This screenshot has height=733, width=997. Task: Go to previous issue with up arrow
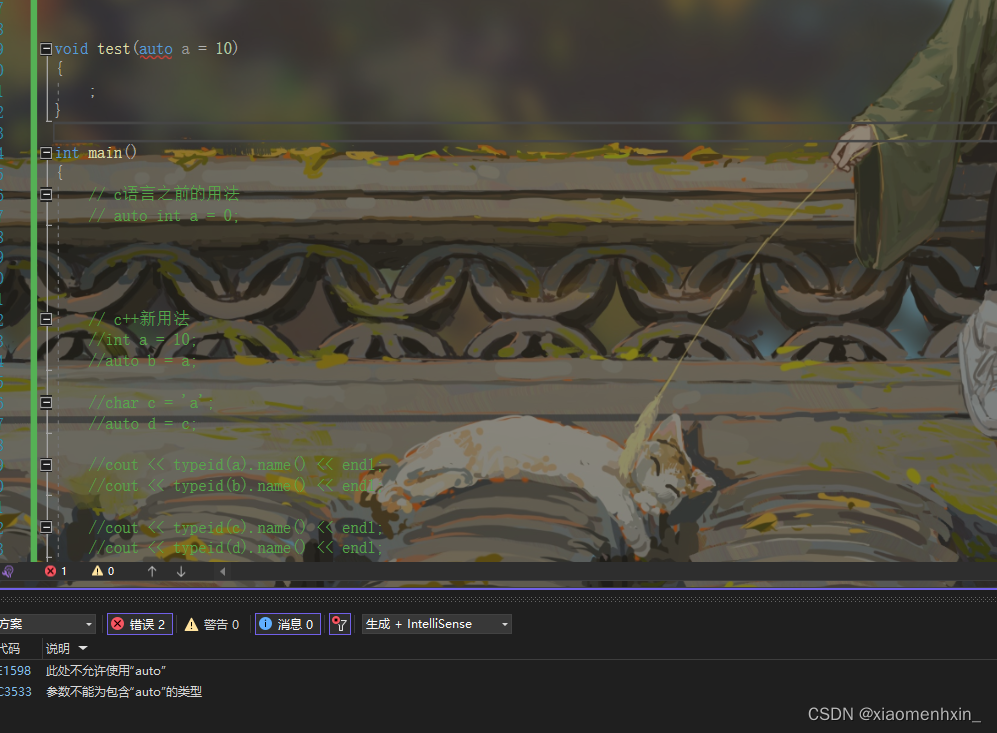[152, 571]
